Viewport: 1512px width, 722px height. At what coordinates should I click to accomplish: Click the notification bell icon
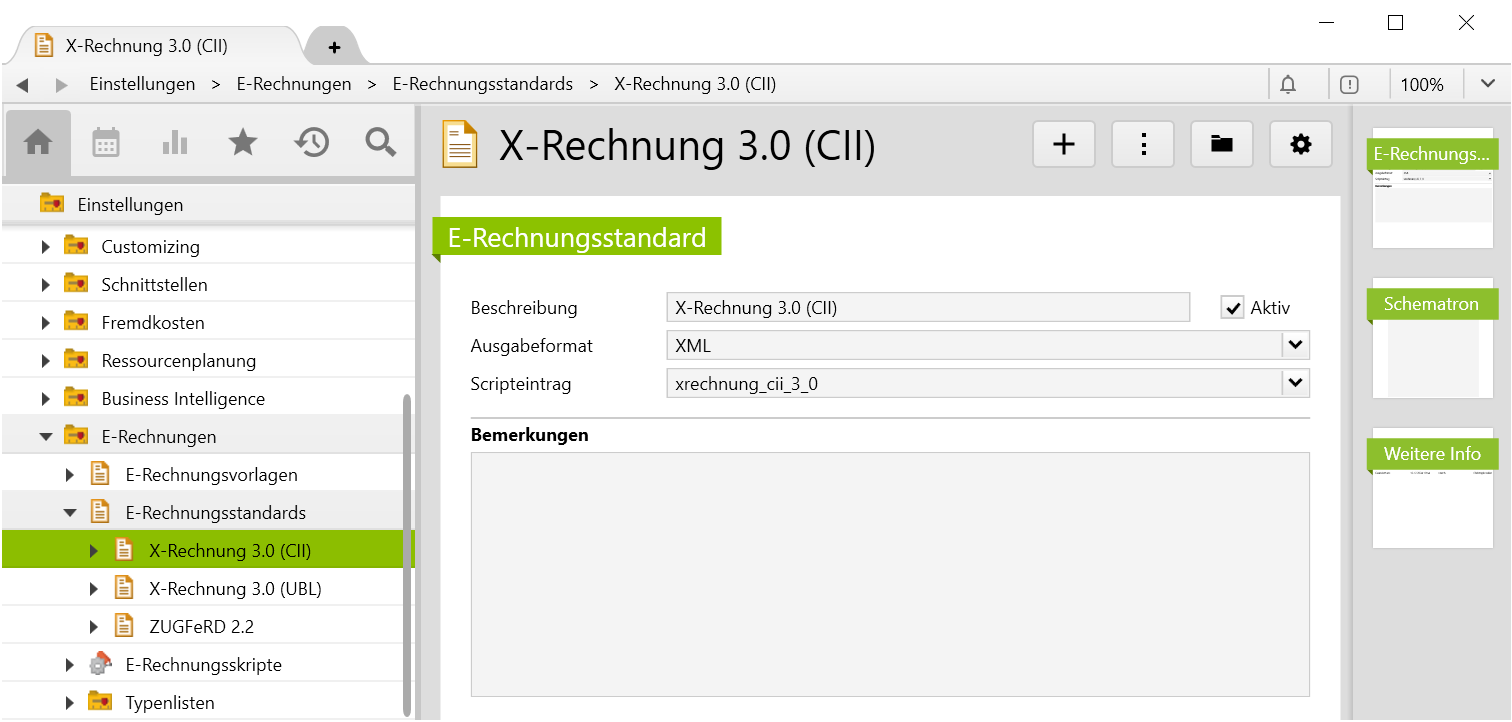(1288, 85)
